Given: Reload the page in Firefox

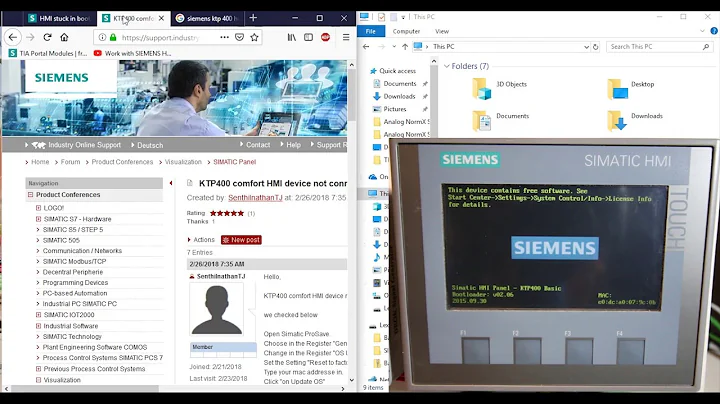Looking at the screenshot, I should click(47, 37).
